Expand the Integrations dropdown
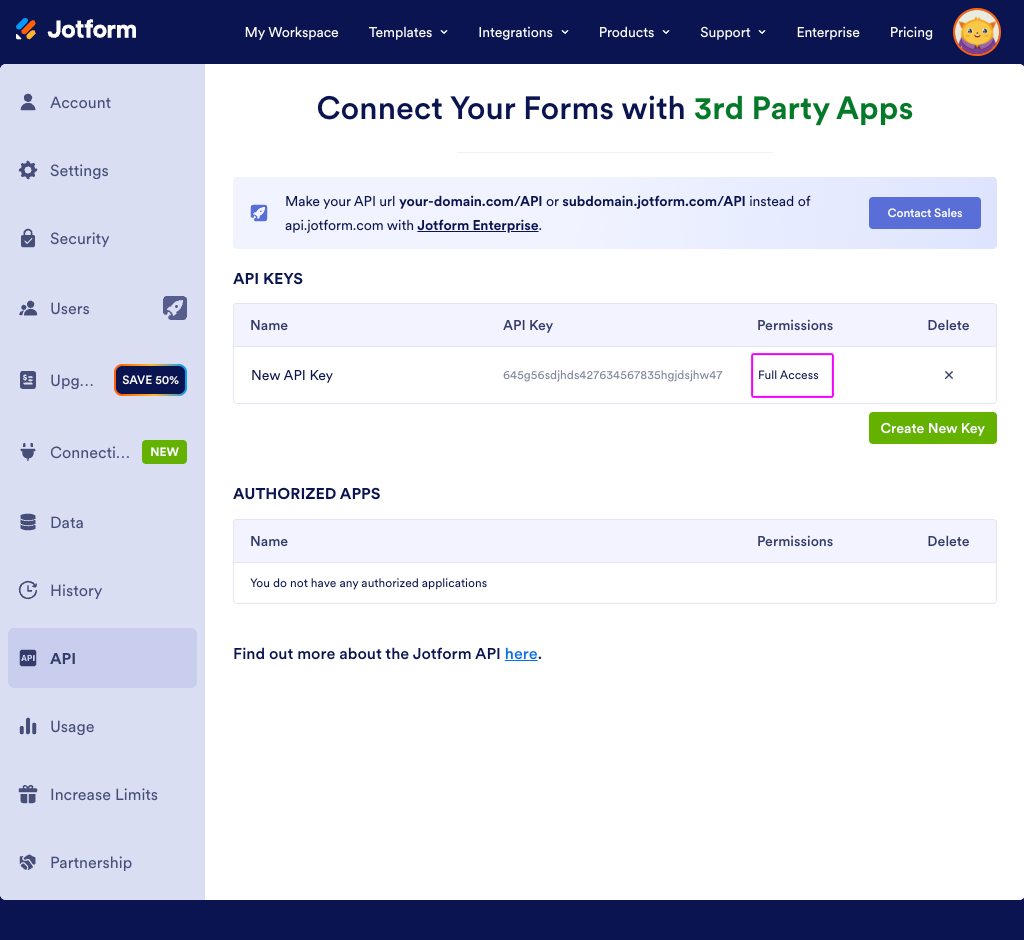 (x=523, y=32)
